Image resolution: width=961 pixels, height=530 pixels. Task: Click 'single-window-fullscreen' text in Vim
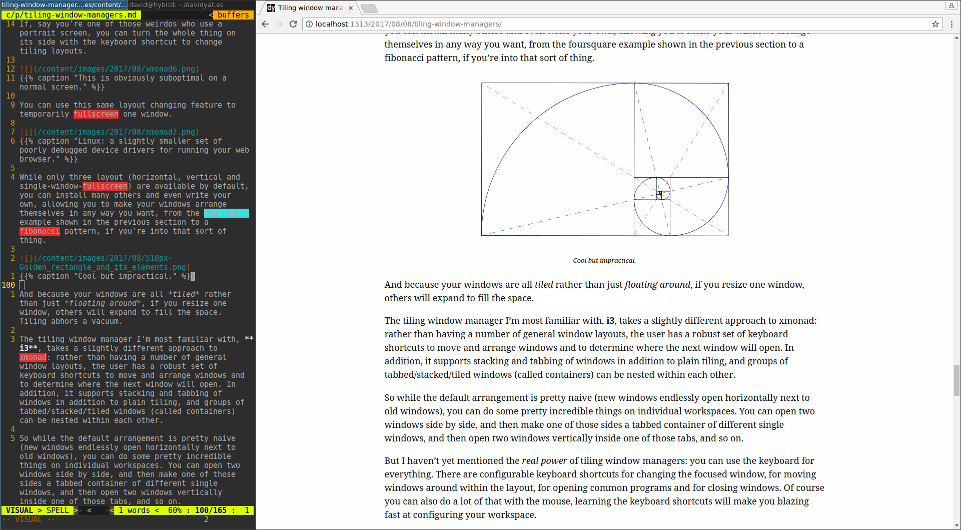[73, 186]
